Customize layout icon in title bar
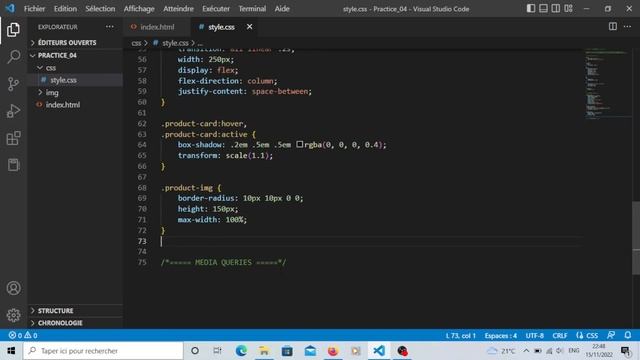Viewport: 640px width, 360px height. (568, 9)
